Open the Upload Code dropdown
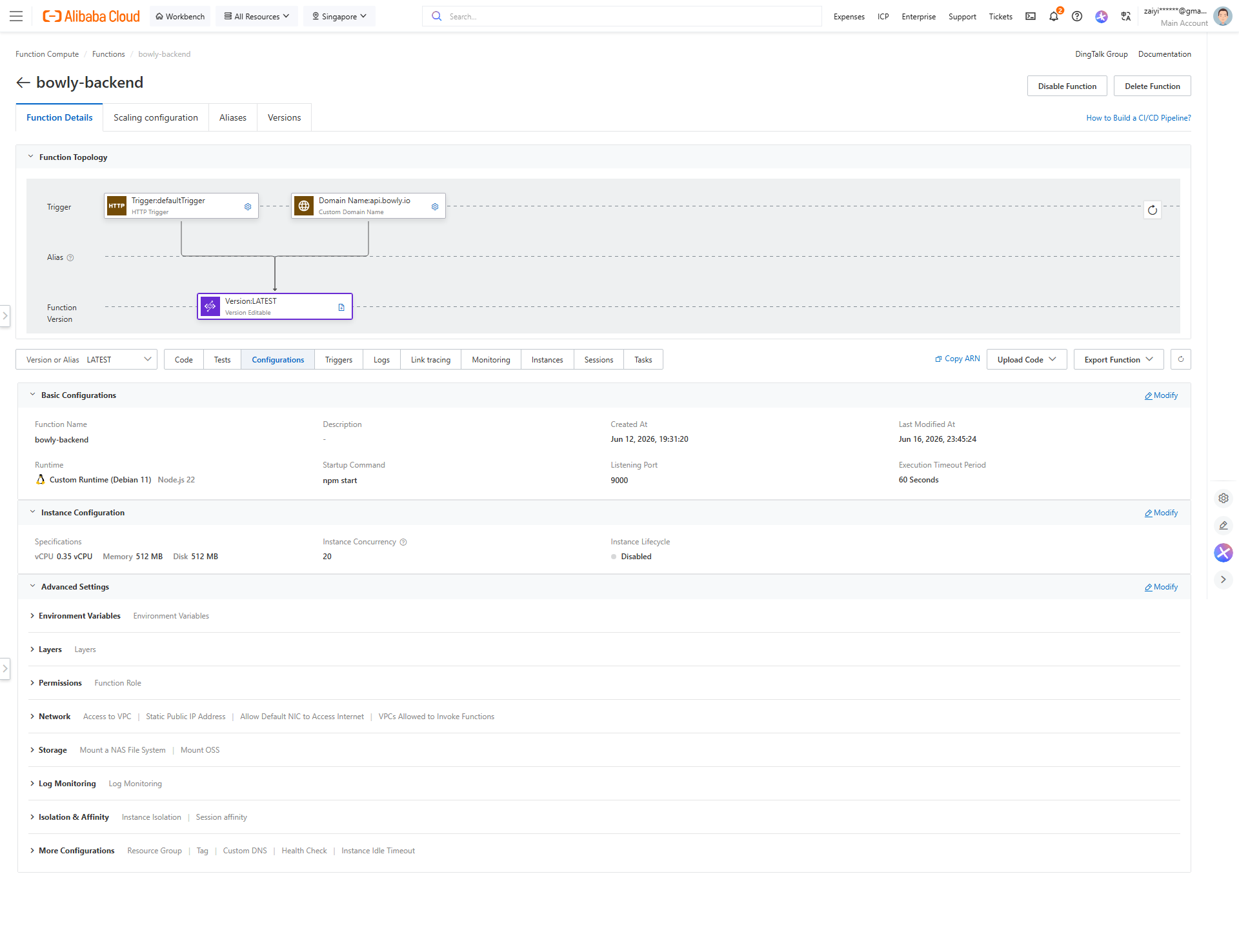Image resolution: width=1239 pixels, height=952 pixels. click(1027, 359)
